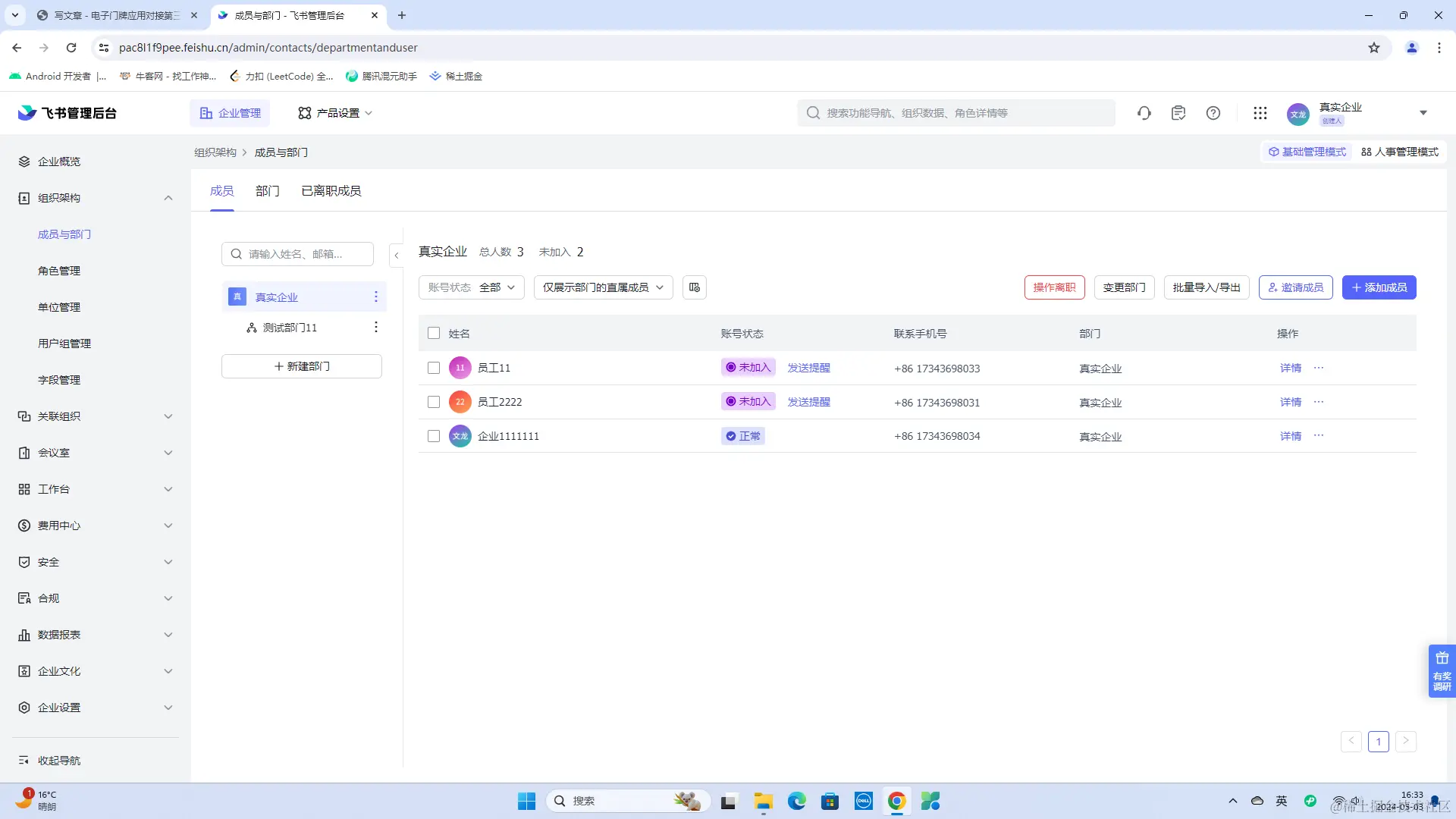Open the 账号状态 全部 dropdown
This screenshot has height=819, width=1456.
[x=471, y=287]
